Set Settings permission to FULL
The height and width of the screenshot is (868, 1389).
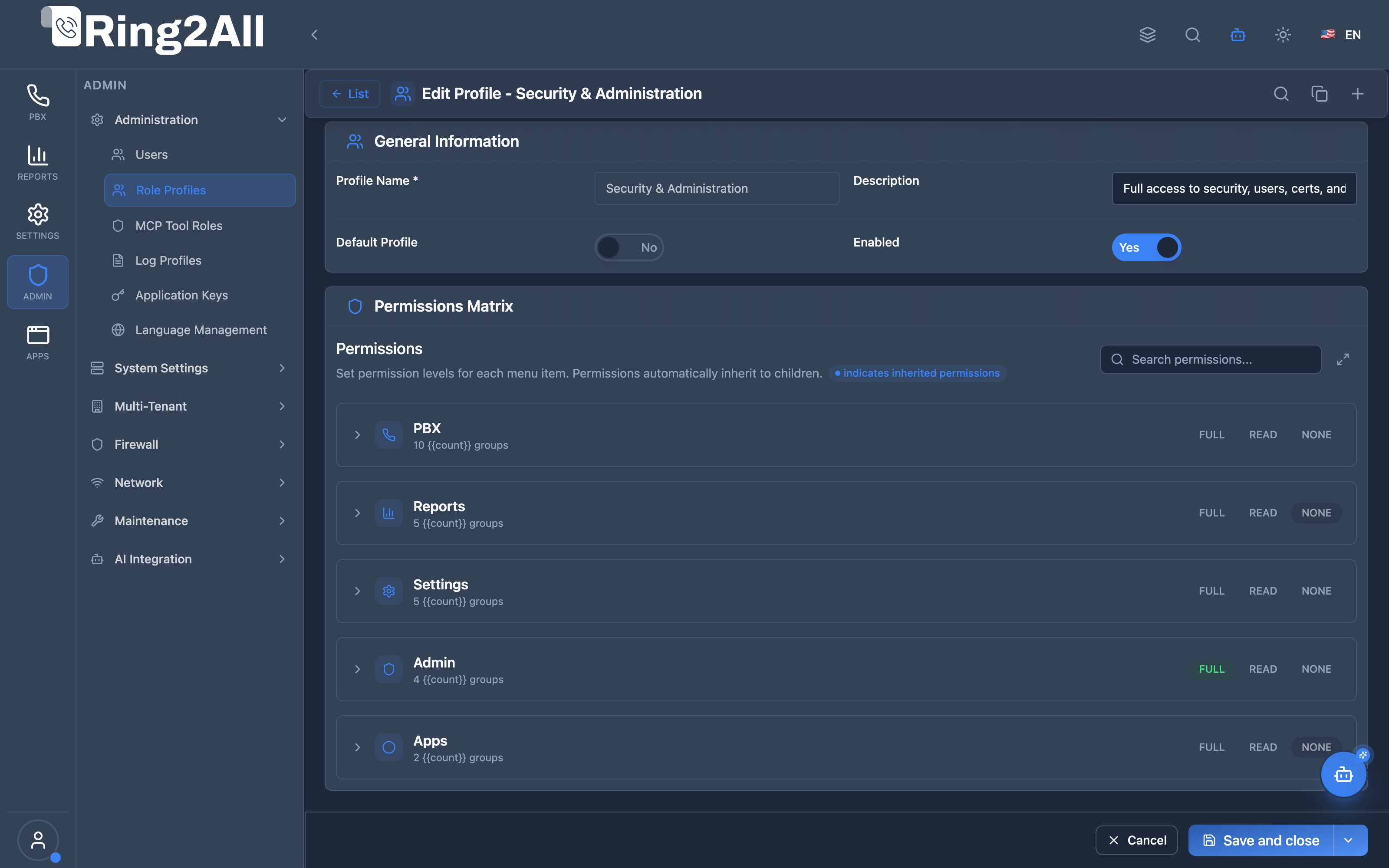pos(1211,591)
